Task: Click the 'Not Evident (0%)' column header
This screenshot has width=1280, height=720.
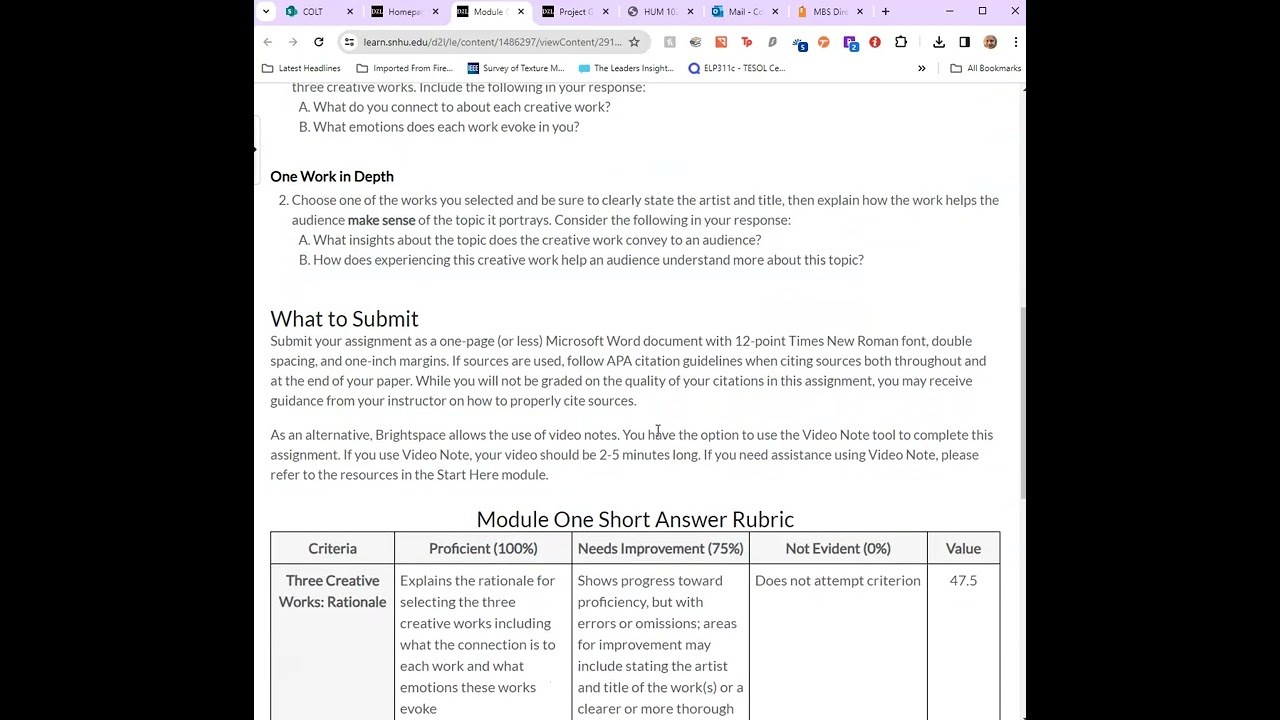Action: pos(838,549)
